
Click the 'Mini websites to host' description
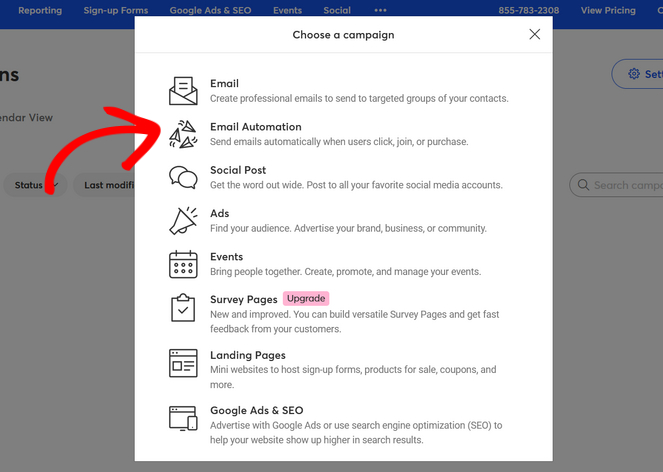coord(353,377)
